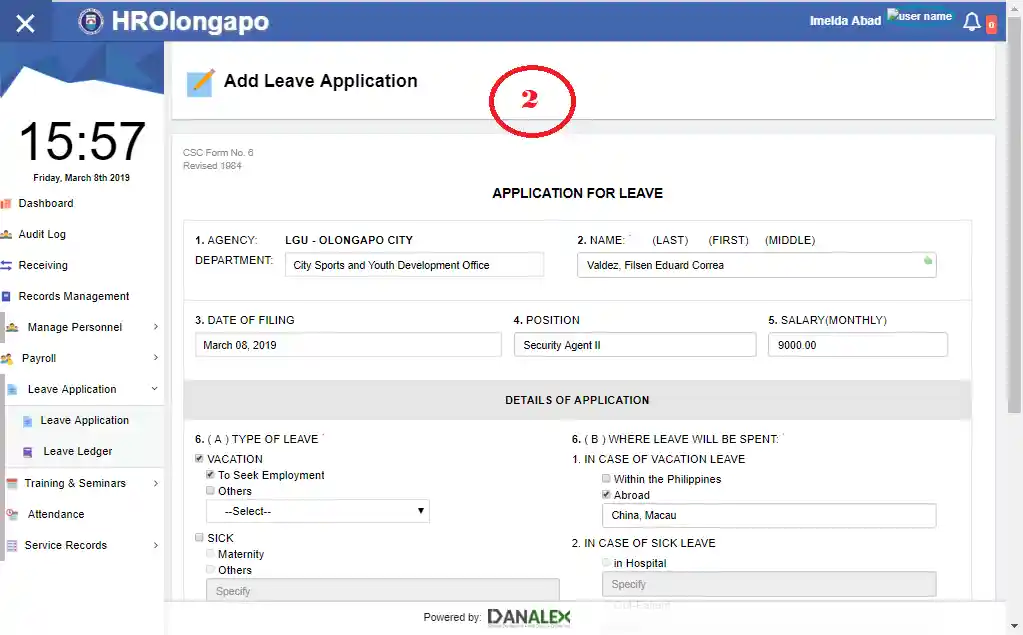1023x635 pixels.
Task: Open the notifications bell
Action: pos(971,22)
